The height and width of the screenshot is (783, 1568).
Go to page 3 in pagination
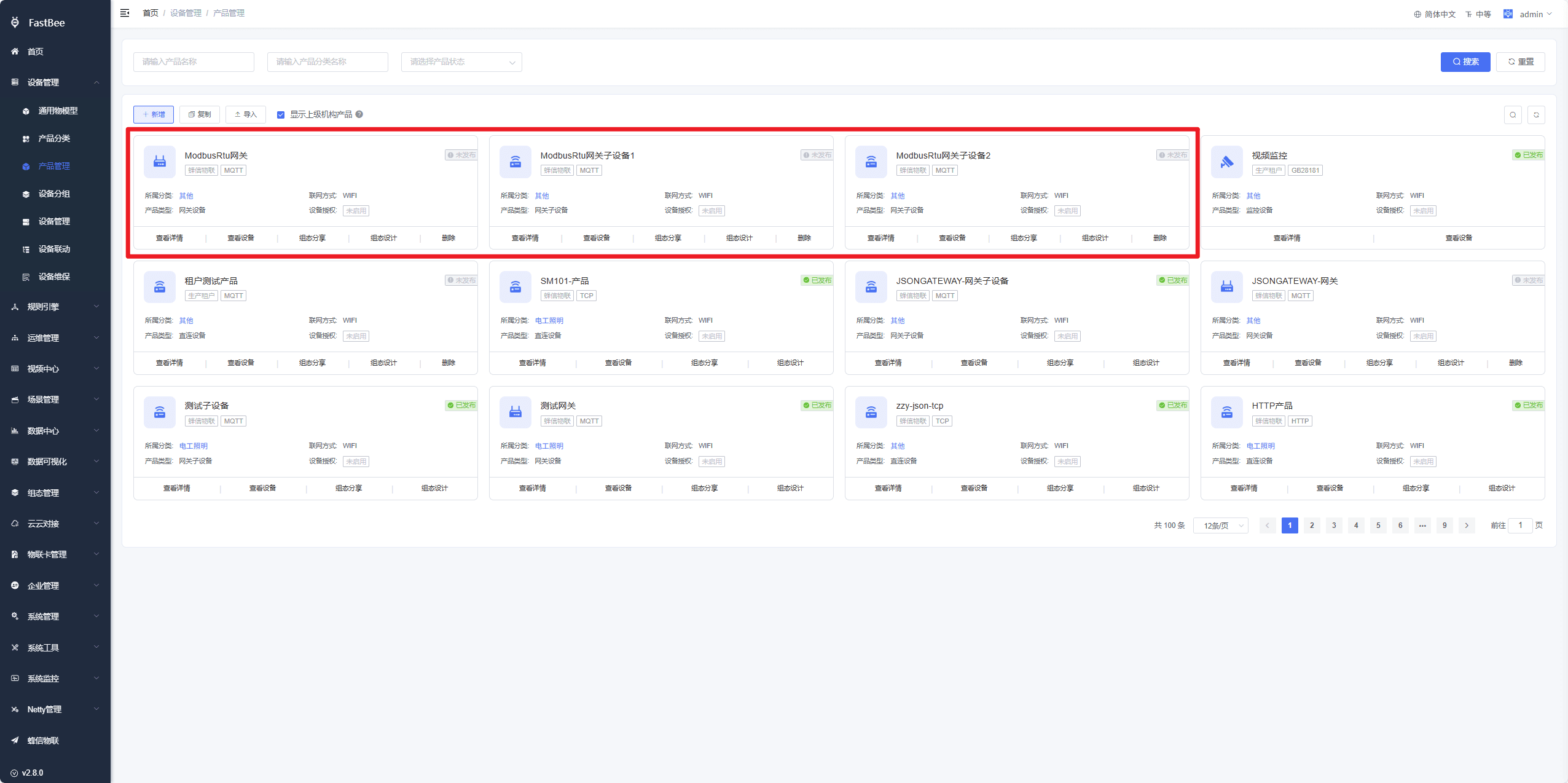point(1334,525)
